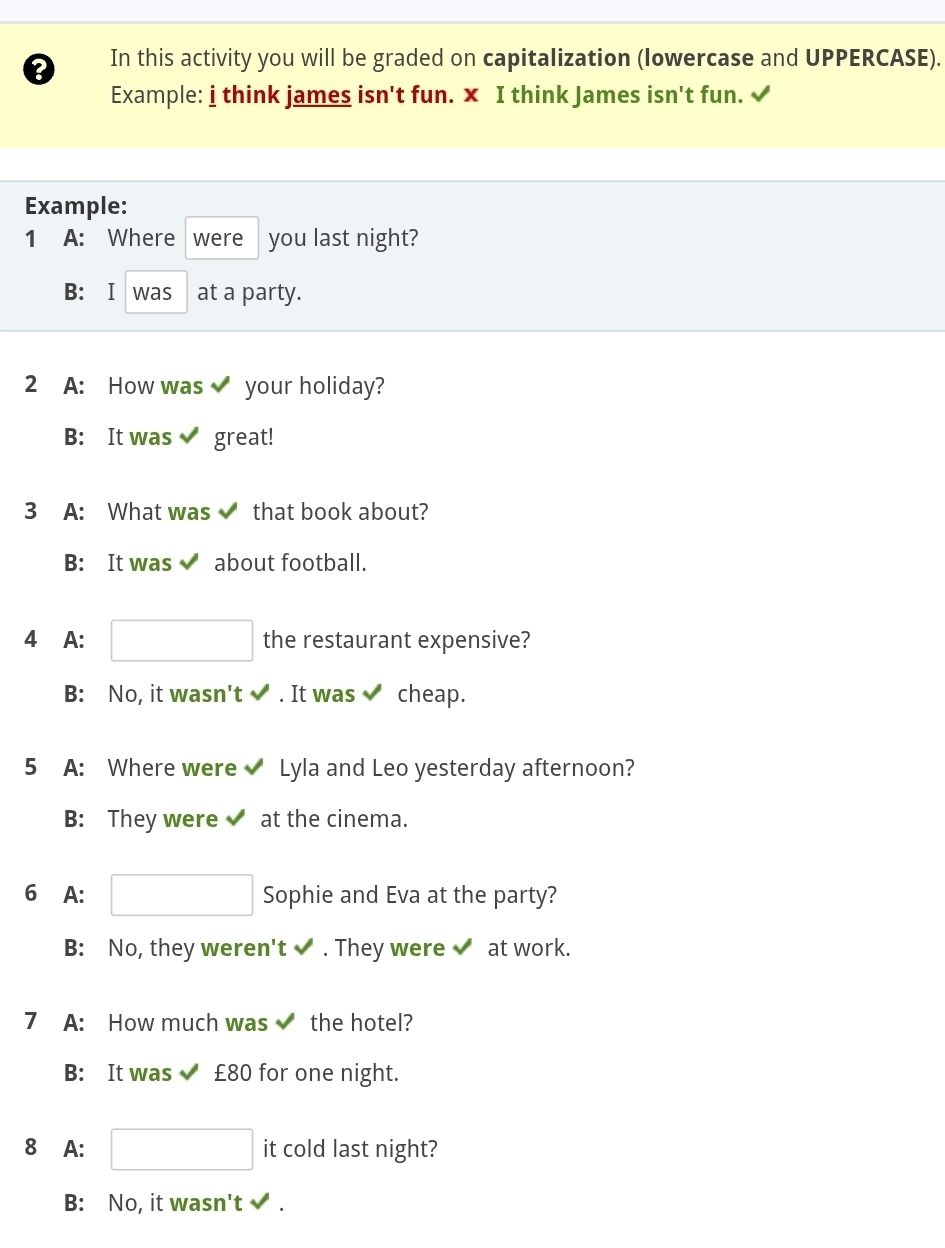Click the empty answer box before 'the restaurant expensive?'

[x=181, y=640]
